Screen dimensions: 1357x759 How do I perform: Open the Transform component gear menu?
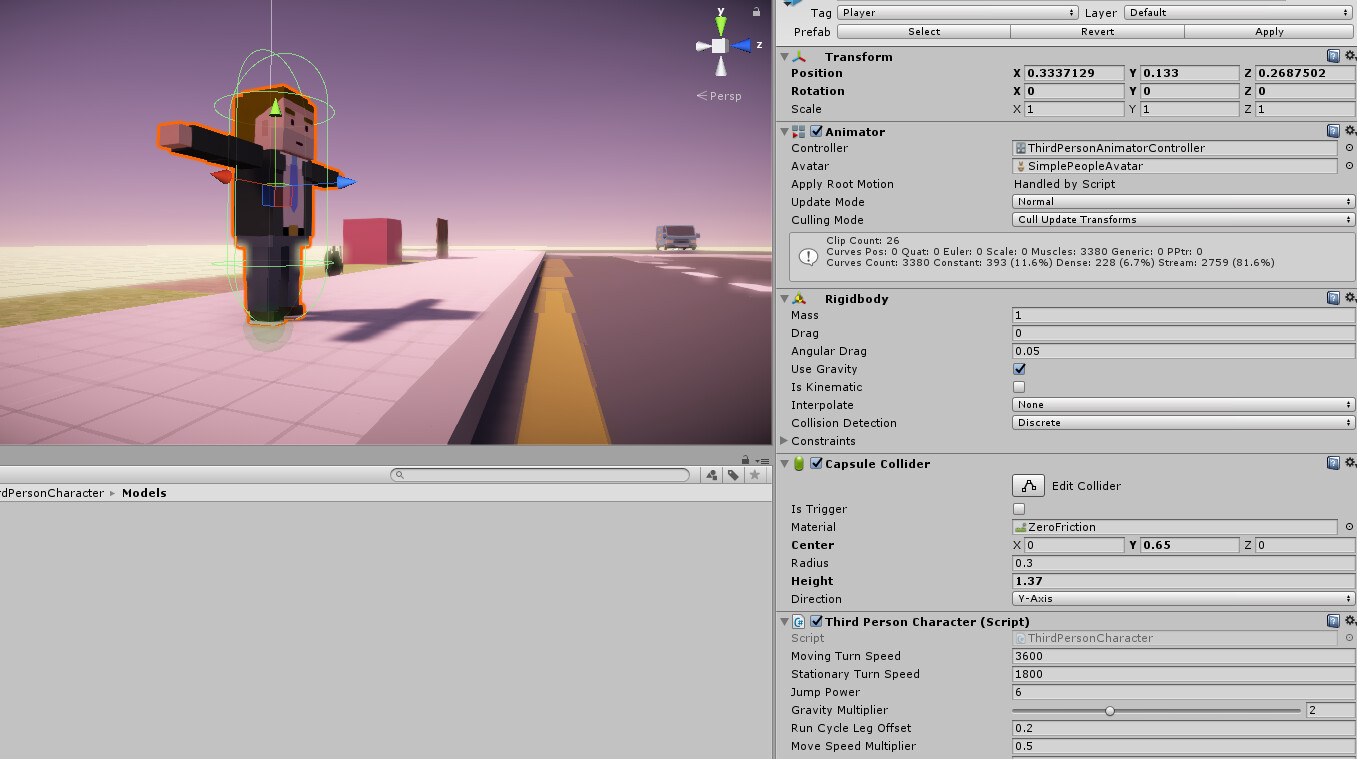1350,57
